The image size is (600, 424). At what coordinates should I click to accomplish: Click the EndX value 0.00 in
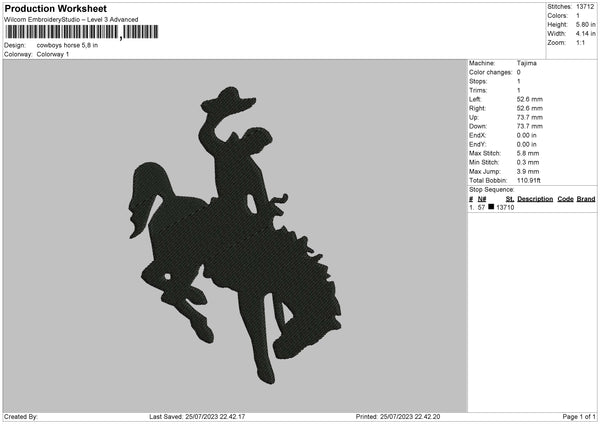(527, 135)
